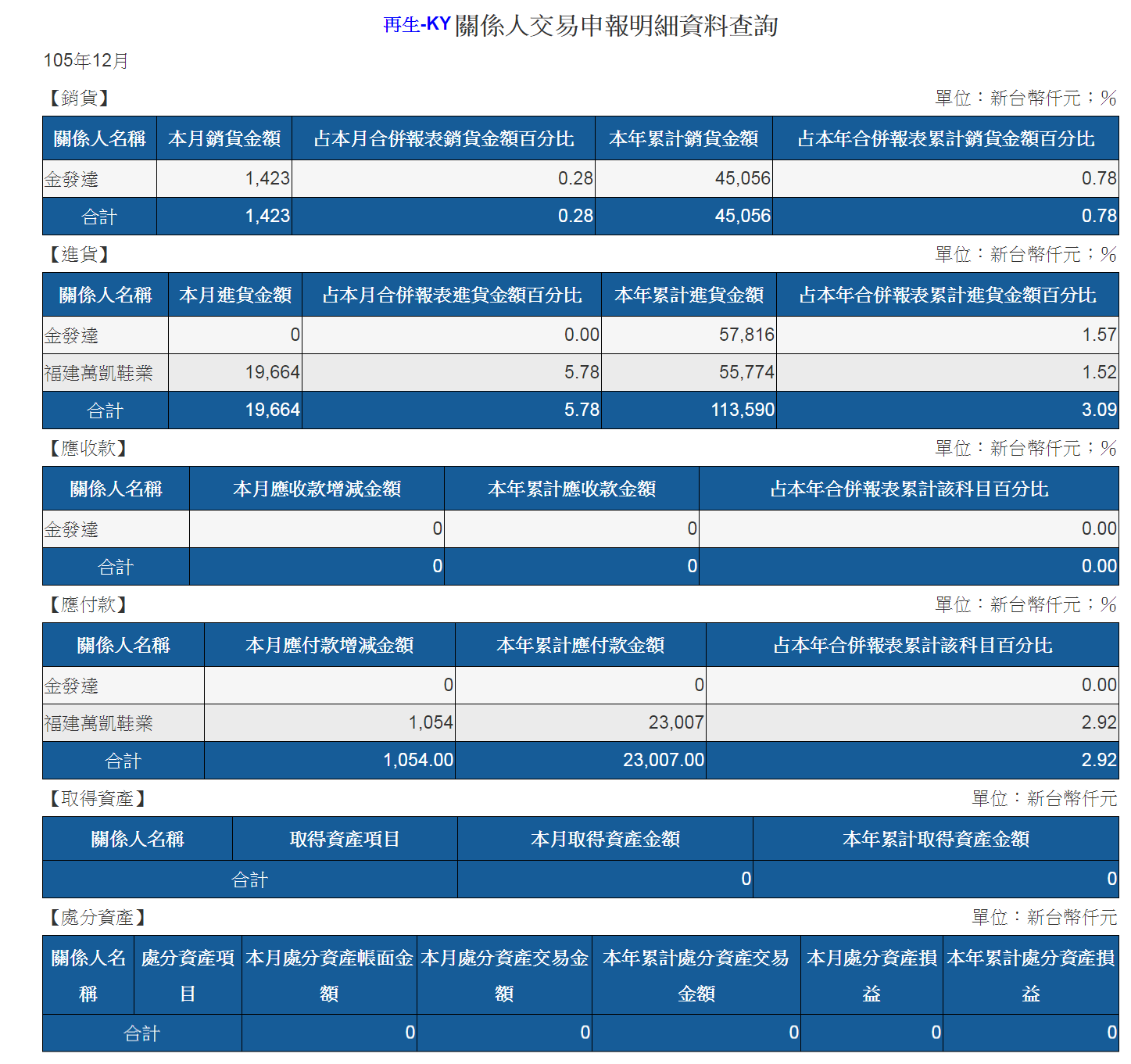Screen dimensions: 1131x1064
Task: Click 2.92 in the payables 合計 row
Action: 1099,760
